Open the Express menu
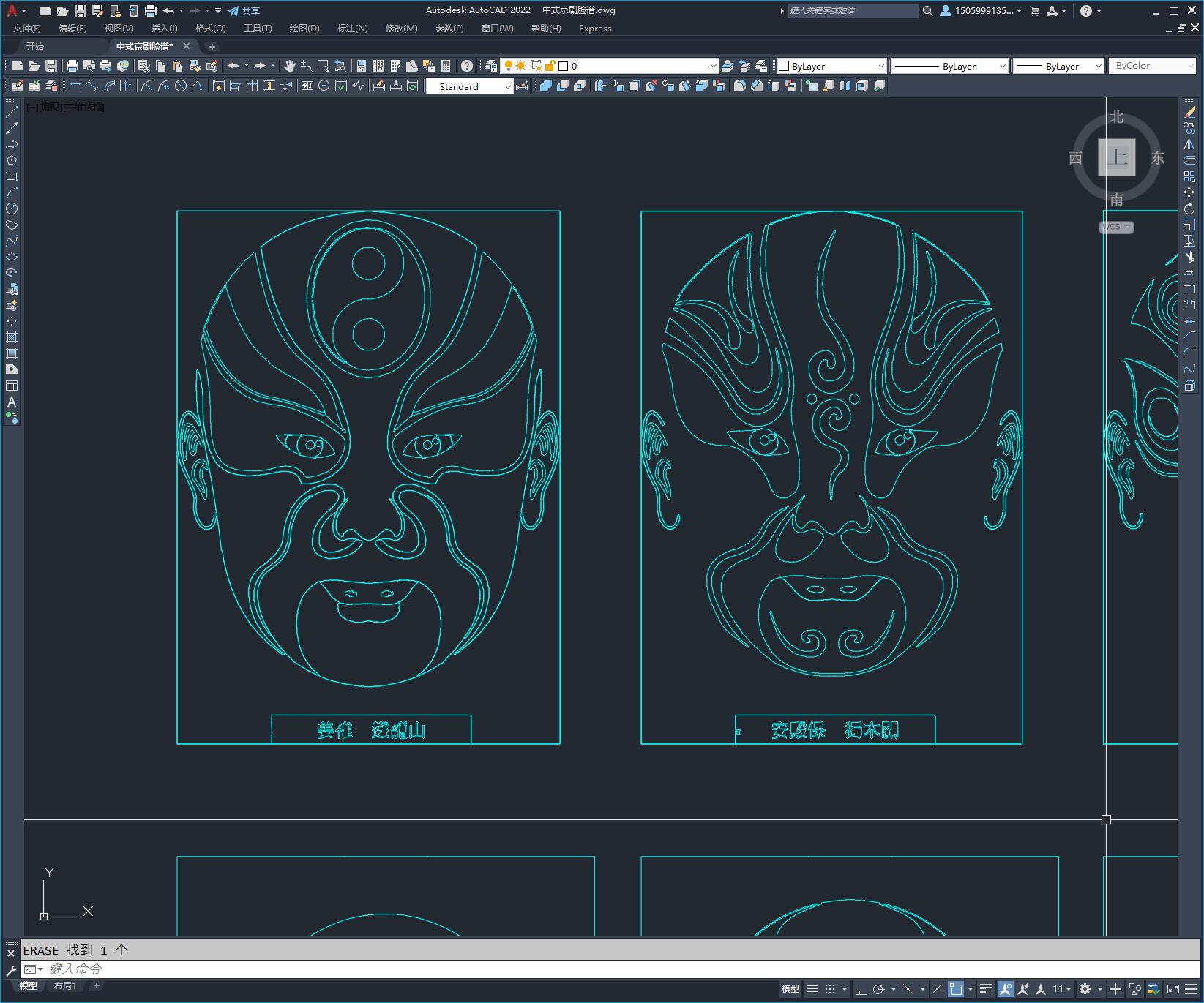The height and width of the screenshot is (1003, 1204). [x=595, y=29]
